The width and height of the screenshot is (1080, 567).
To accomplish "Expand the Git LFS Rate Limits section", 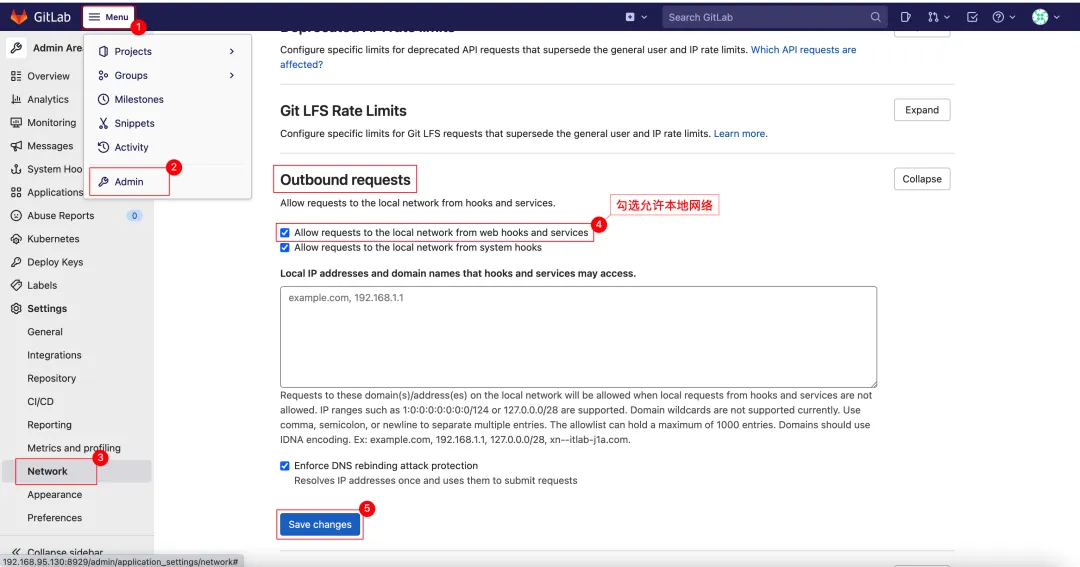I will click(922, 110).
